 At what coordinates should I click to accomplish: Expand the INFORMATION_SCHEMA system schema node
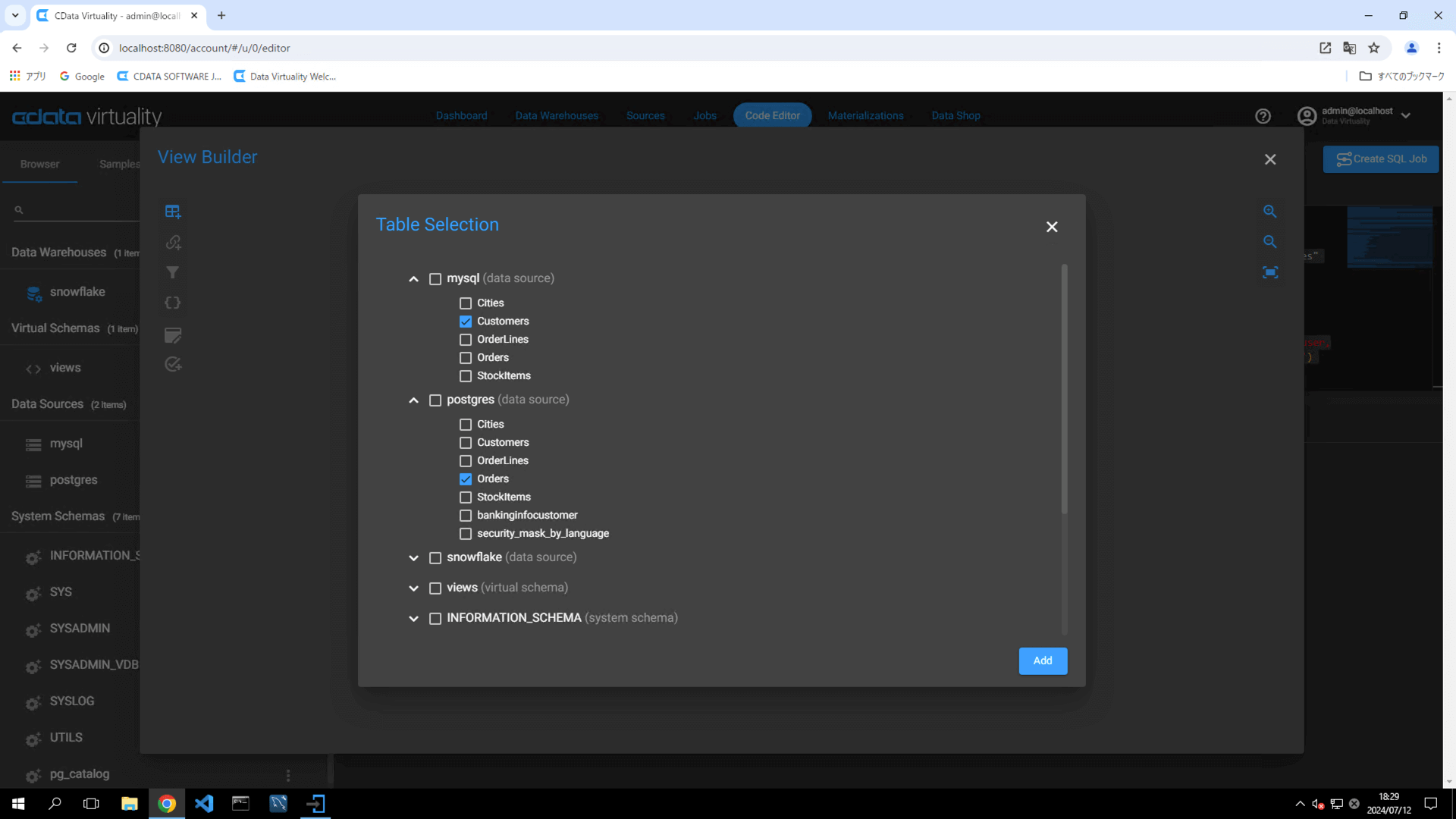[413, 619]
